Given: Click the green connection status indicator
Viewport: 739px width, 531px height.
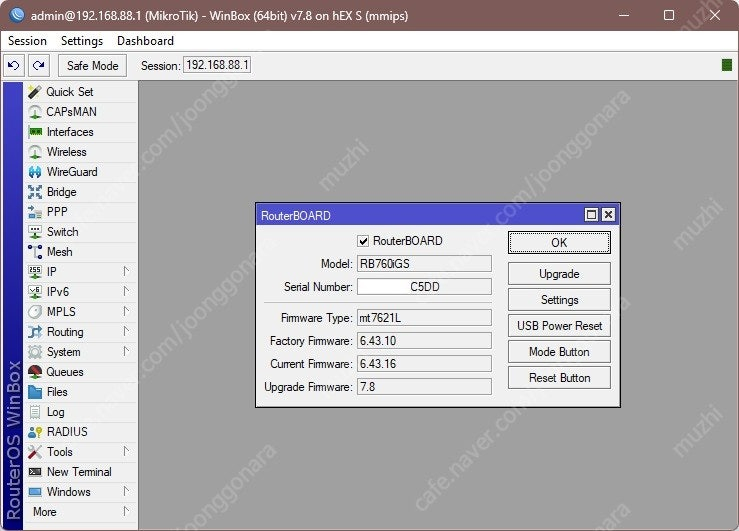Looking at the screenshot, I should coord(727,65).
